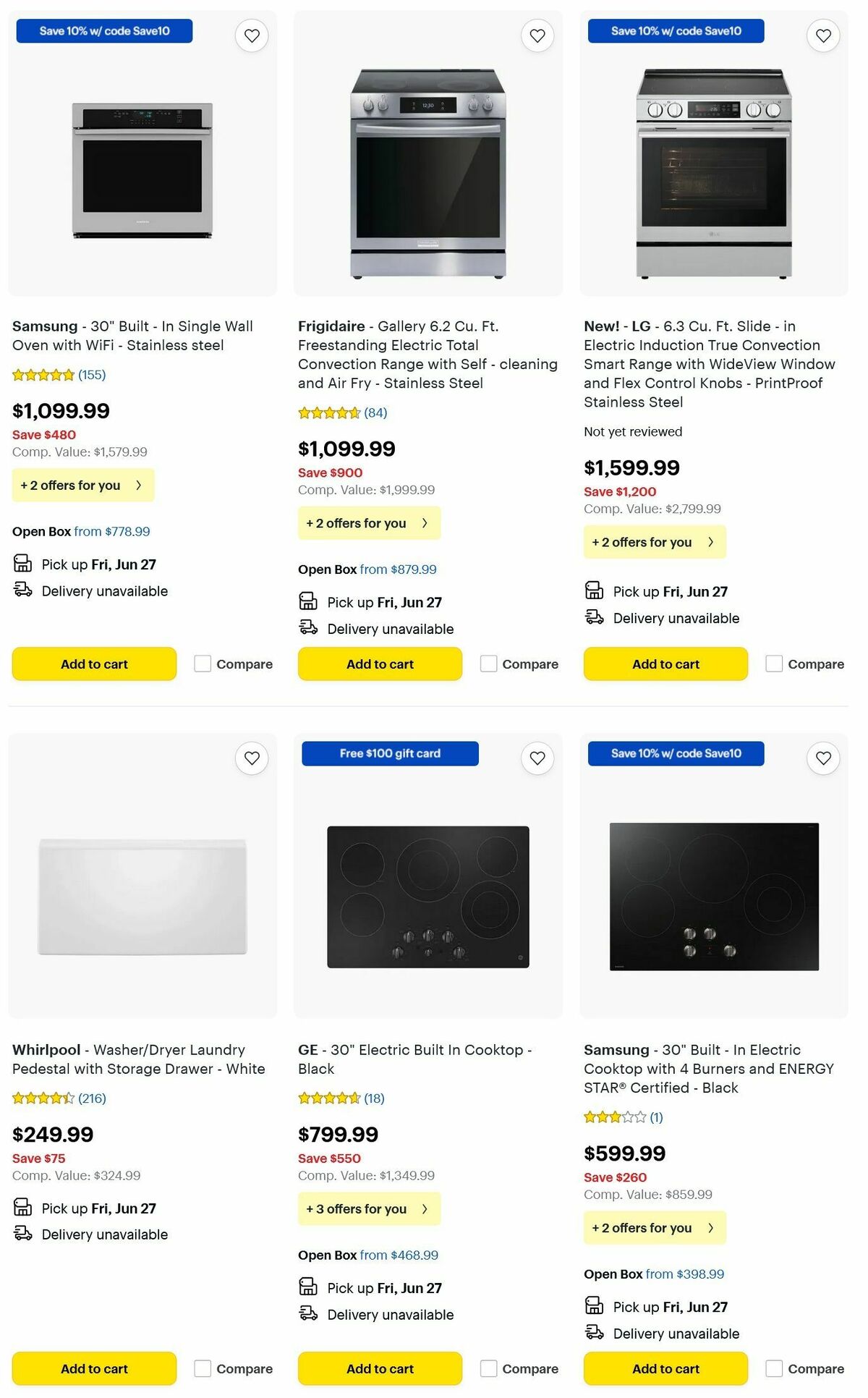868x1398 pixels.
Task: Open the +3 offers for the GE cooktop
Action: tap(369, 1208)
